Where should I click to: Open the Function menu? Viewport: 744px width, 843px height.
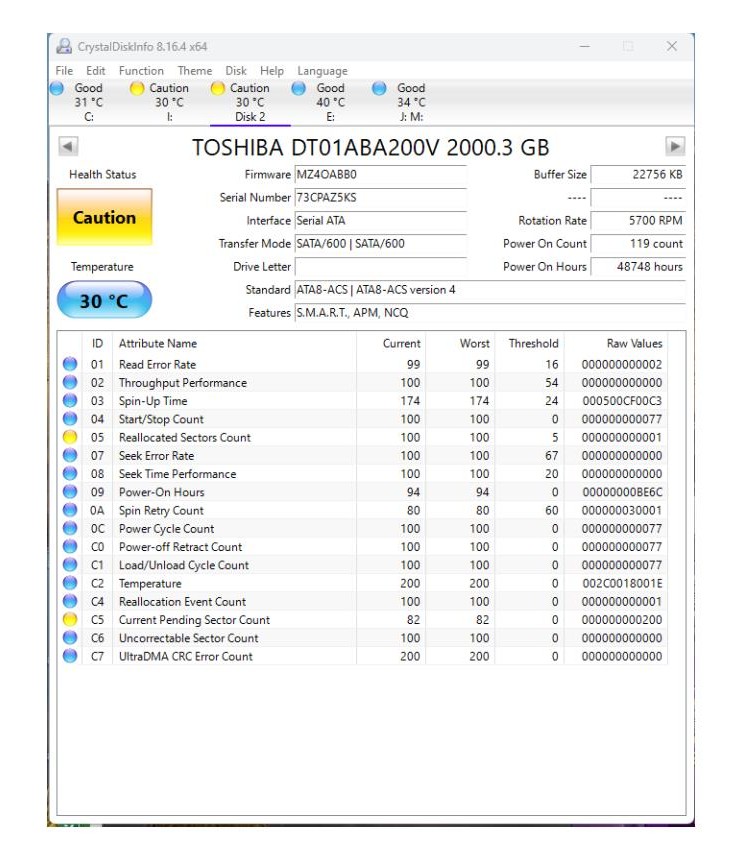(141, 71)
